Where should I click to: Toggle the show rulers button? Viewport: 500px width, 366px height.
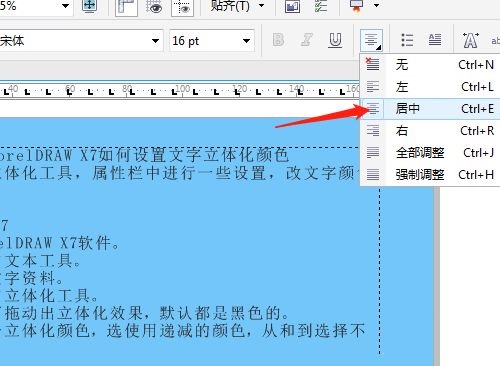126,7
